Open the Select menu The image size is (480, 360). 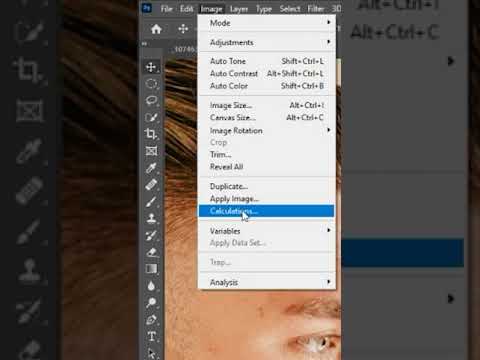pyautogui.click(x=290, y=9)
